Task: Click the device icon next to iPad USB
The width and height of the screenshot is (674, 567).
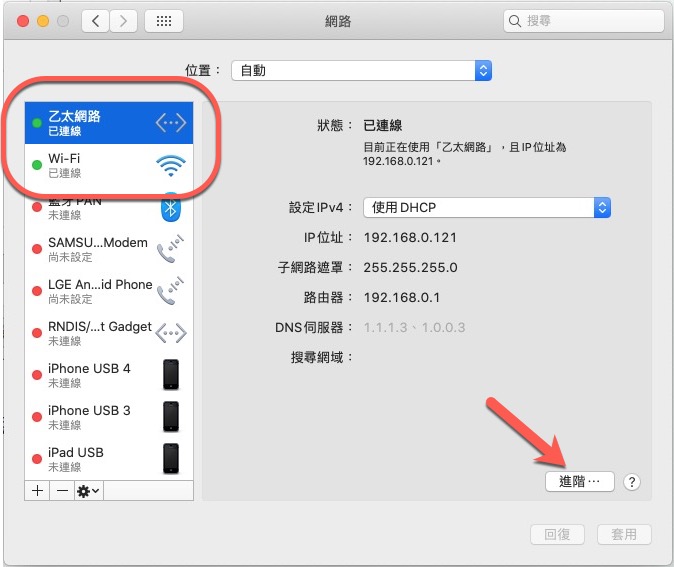Action: click(171, 459)
